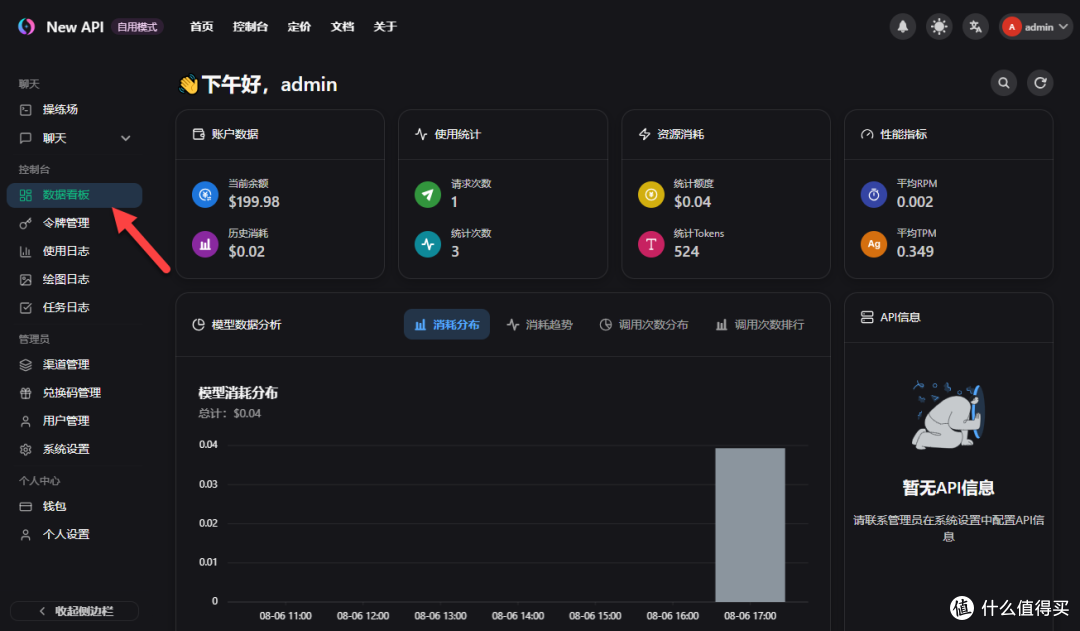Click the 08-06 17:00 chart bar
1080x631 pixels.
click(750, 525)
